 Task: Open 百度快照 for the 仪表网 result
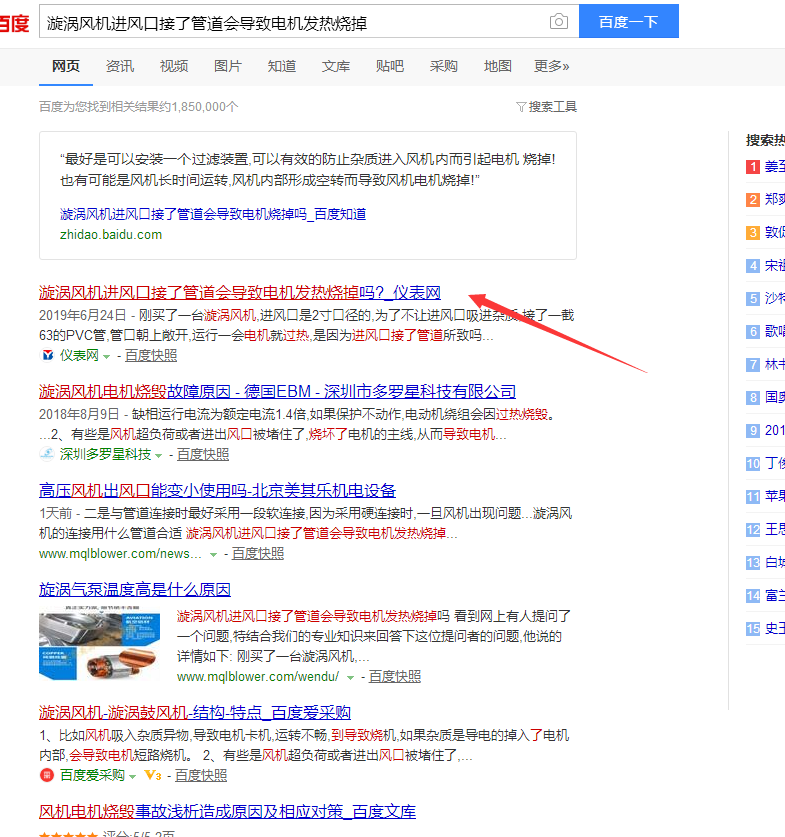point(151,356)
